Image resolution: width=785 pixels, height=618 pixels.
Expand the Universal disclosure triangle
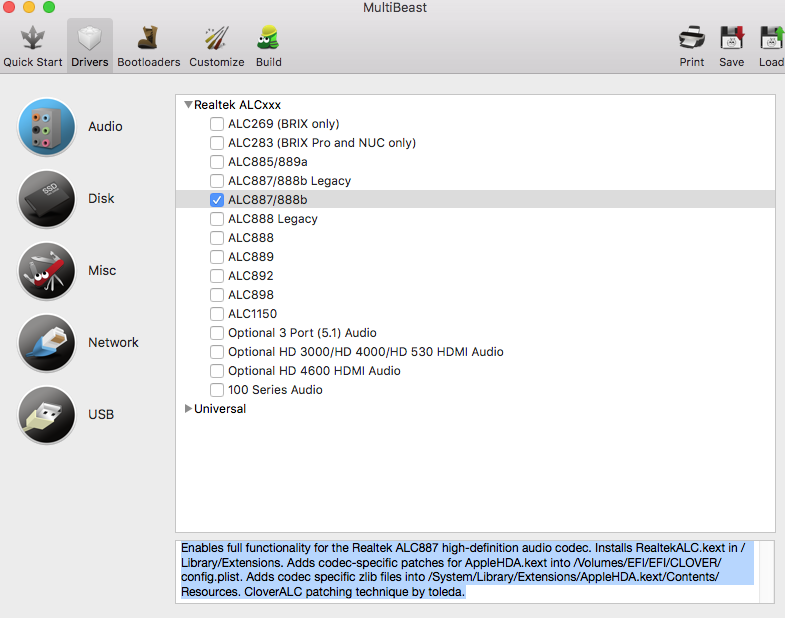[188, 409]
